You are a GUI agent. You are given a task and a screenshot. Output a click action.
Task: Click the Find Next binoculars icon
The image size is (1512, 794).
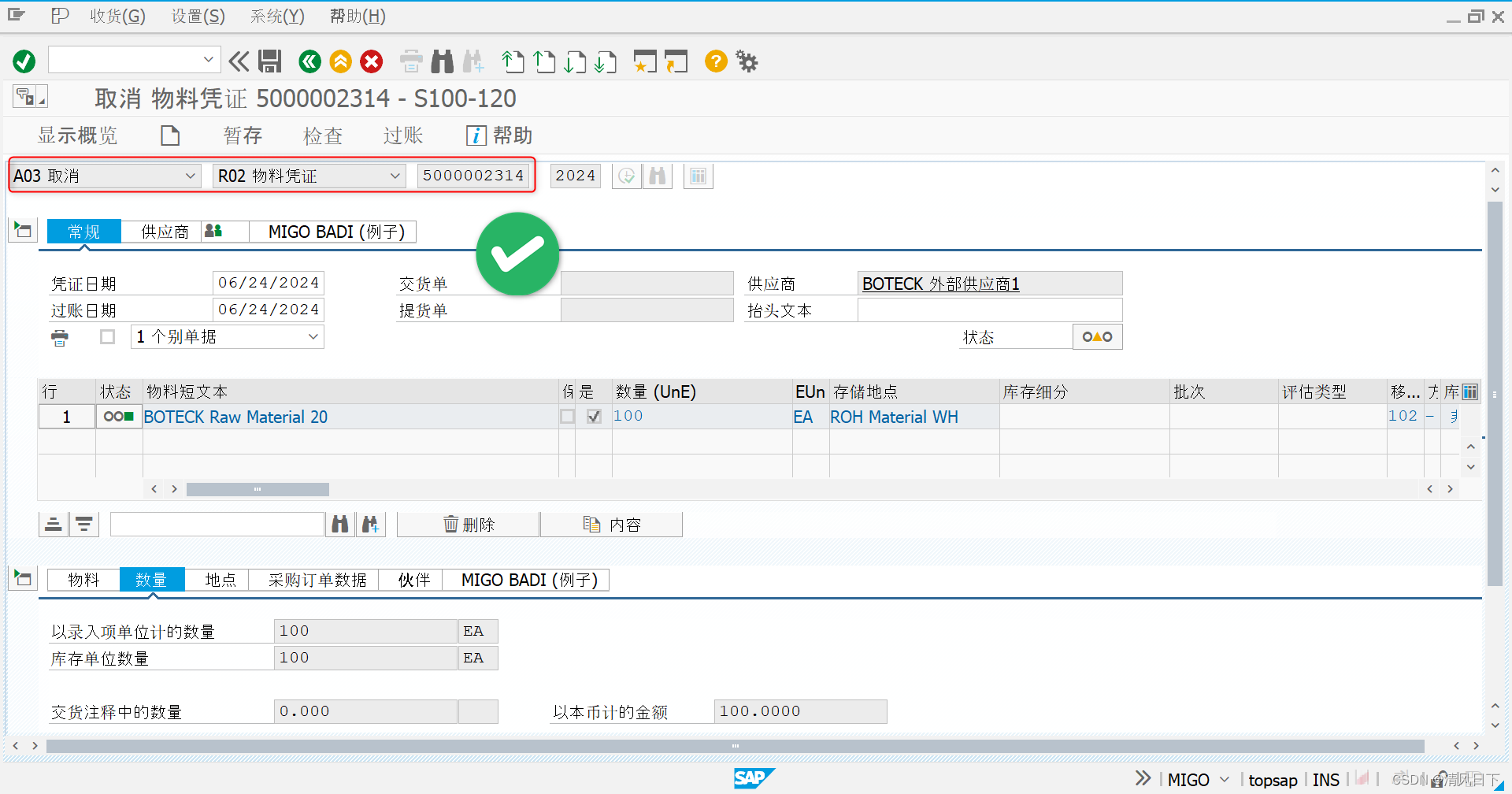pos(473,61)
